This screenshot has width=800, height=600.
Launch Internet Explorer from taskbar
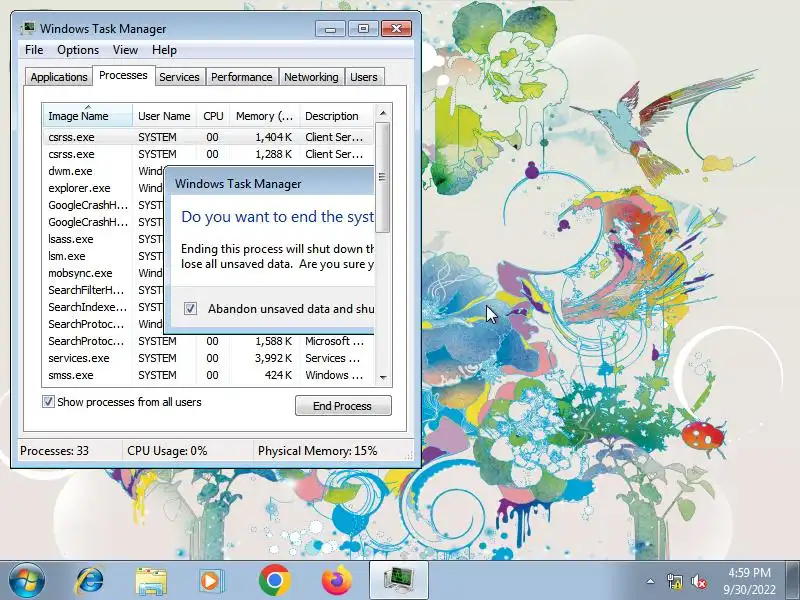90,581
